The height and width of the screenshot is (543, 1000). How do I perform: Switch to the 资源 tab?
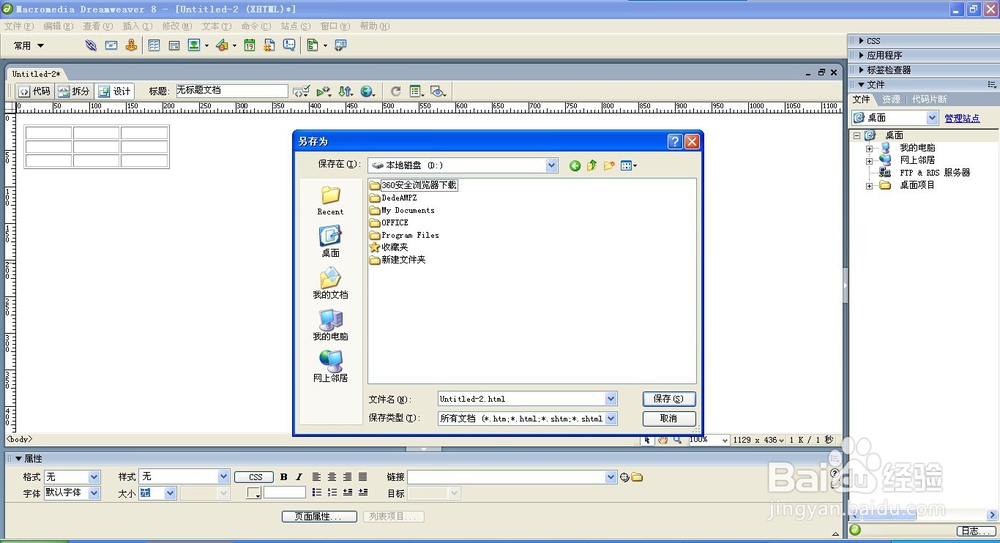891,100
